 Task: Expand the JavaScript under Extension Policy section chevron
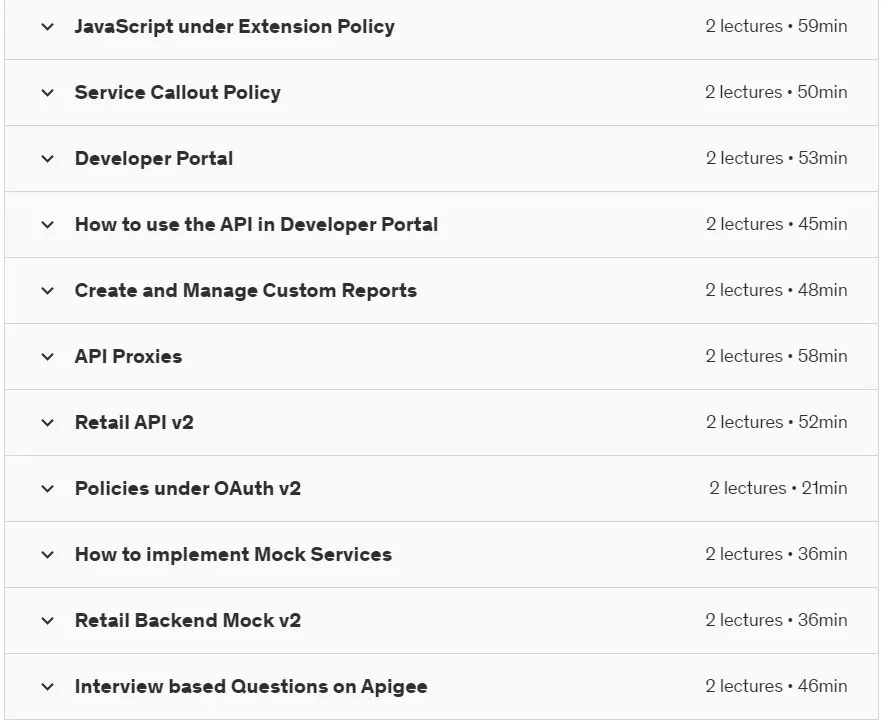pos(48,26)
